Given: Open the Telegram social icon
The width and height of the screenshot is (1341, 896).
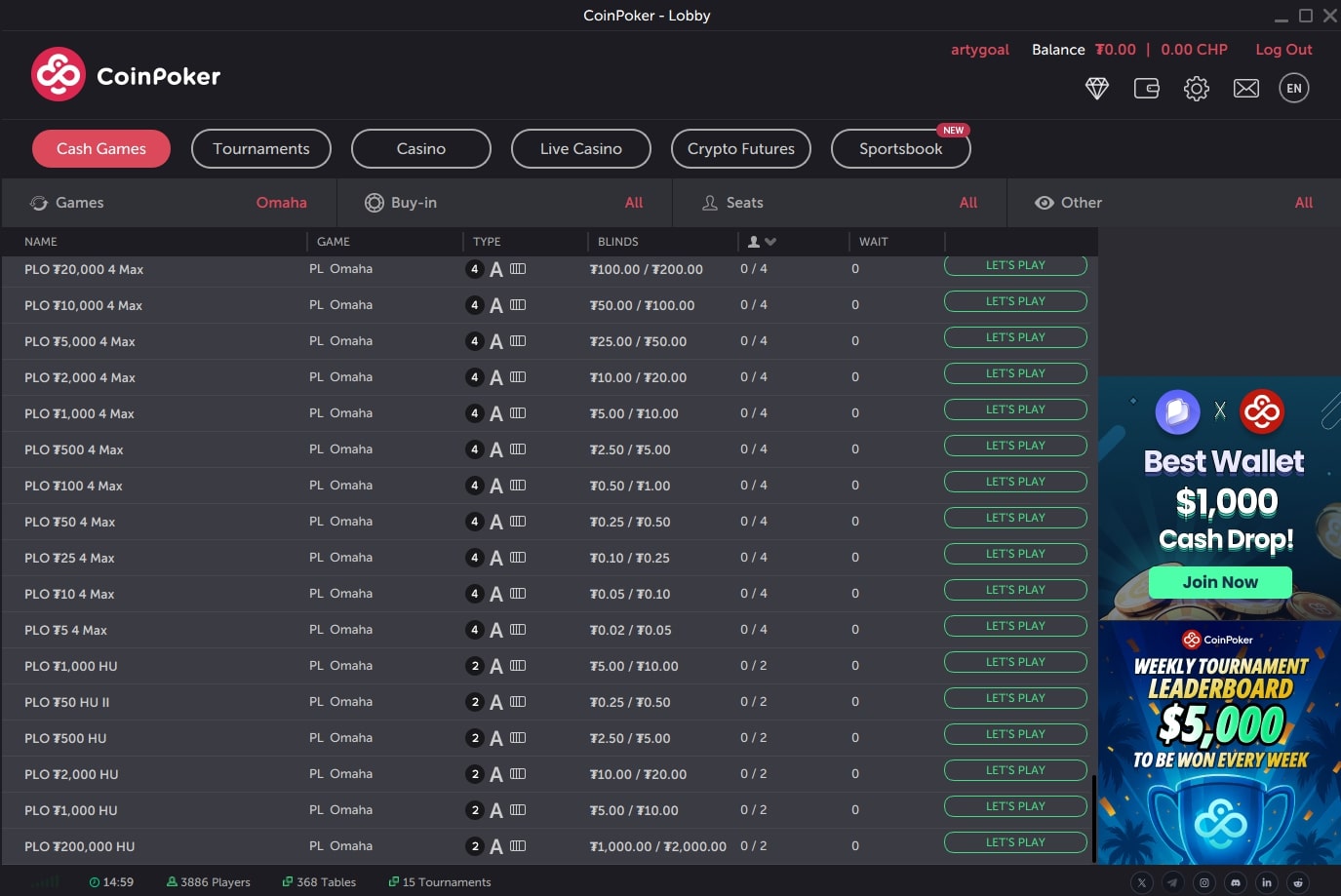Looking at the screenshot, I should [x=1173, y=882].
